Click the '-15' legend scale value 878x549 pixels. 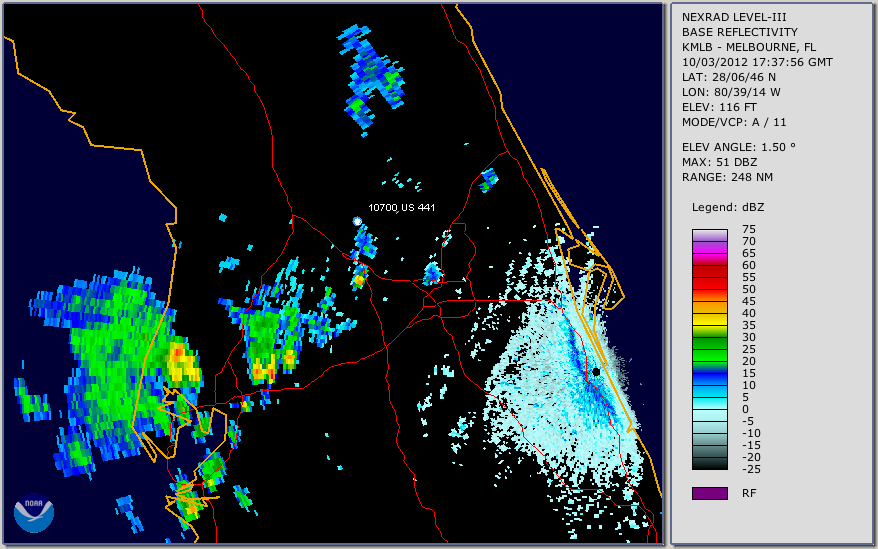[x=751, y=445]
